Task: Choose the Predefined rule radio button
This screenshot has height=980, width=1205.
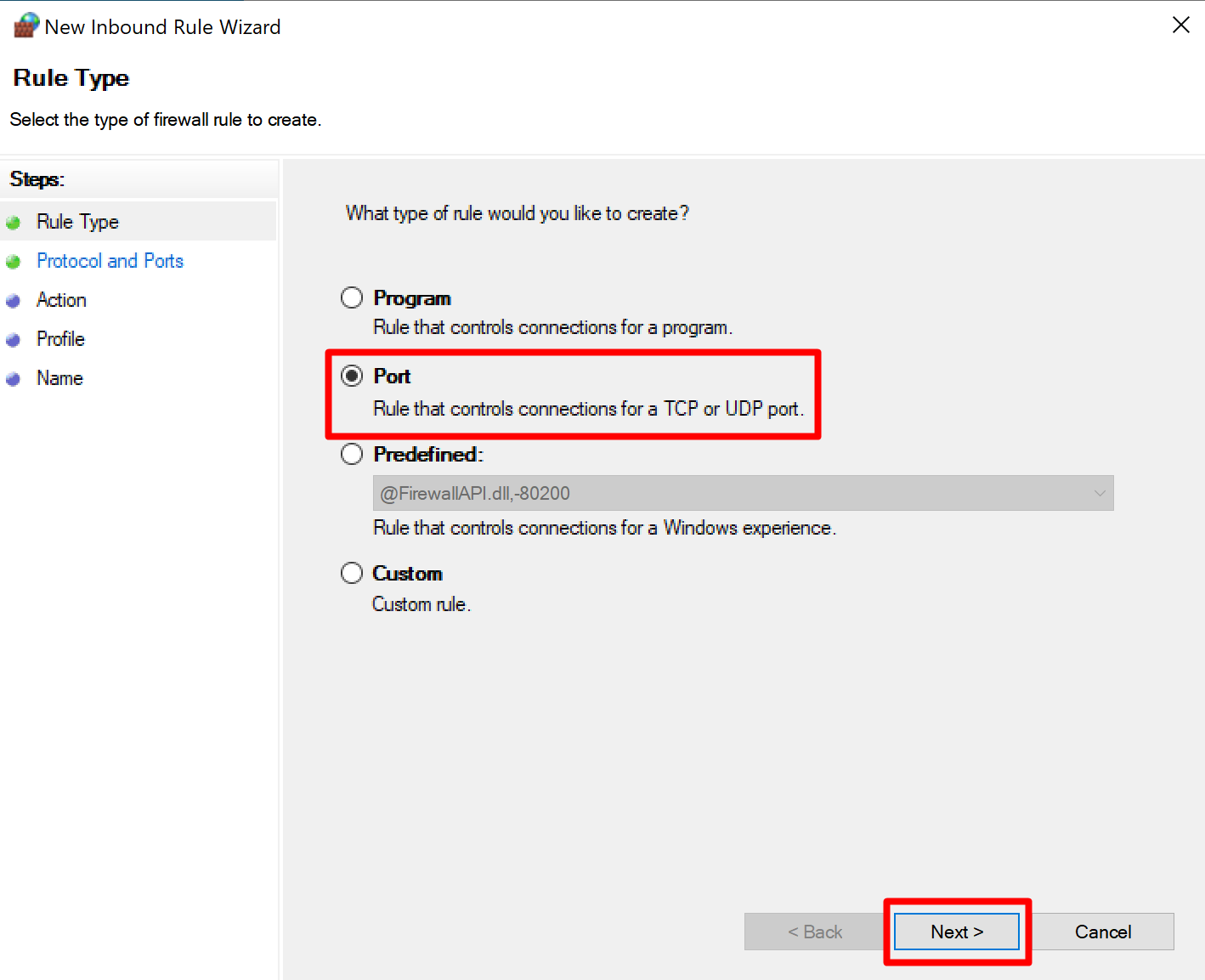Action: point(352,455)
